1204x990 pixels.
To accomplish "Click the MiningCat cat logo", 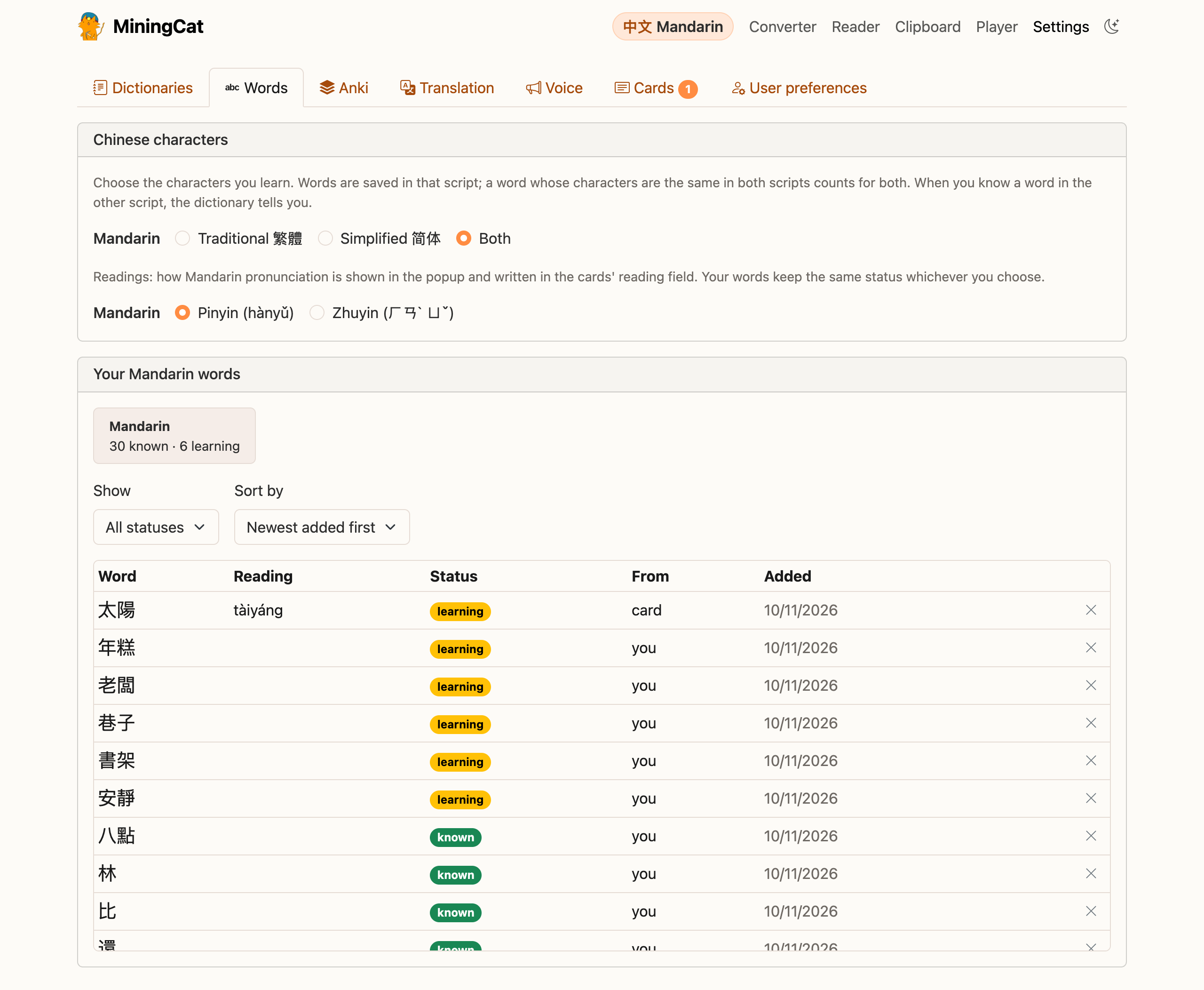I will click(x=91, y=26).
